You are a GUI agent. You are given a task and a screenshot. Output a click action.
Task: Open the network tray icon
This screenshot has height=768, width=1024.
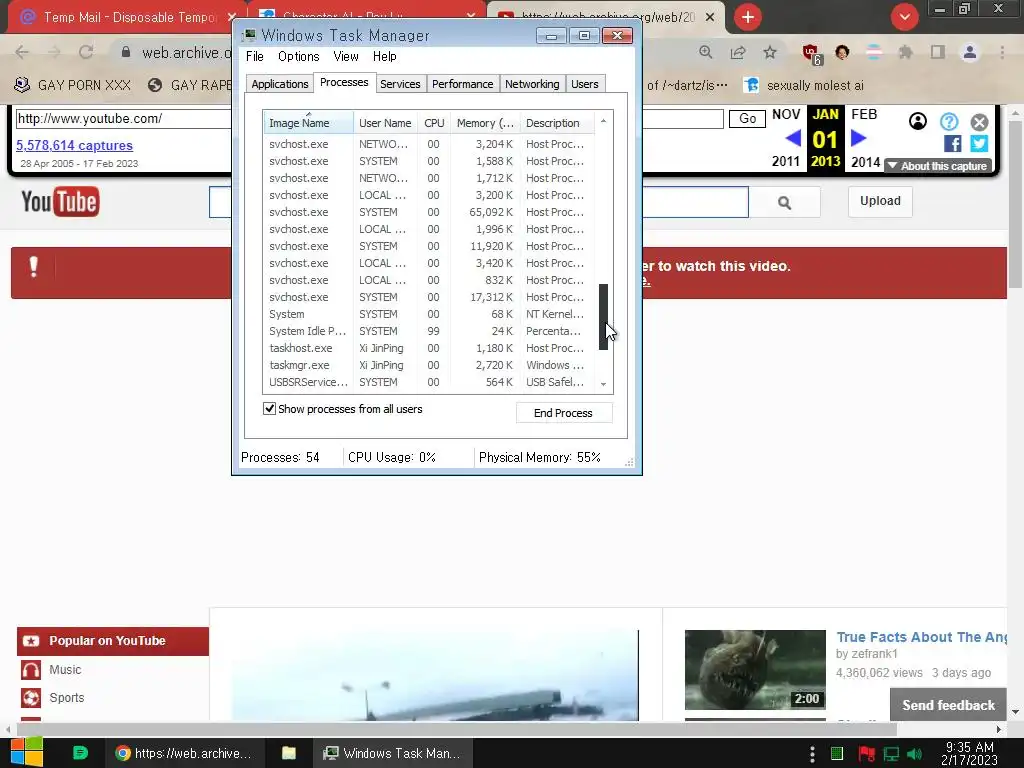[x=891, y=754]
